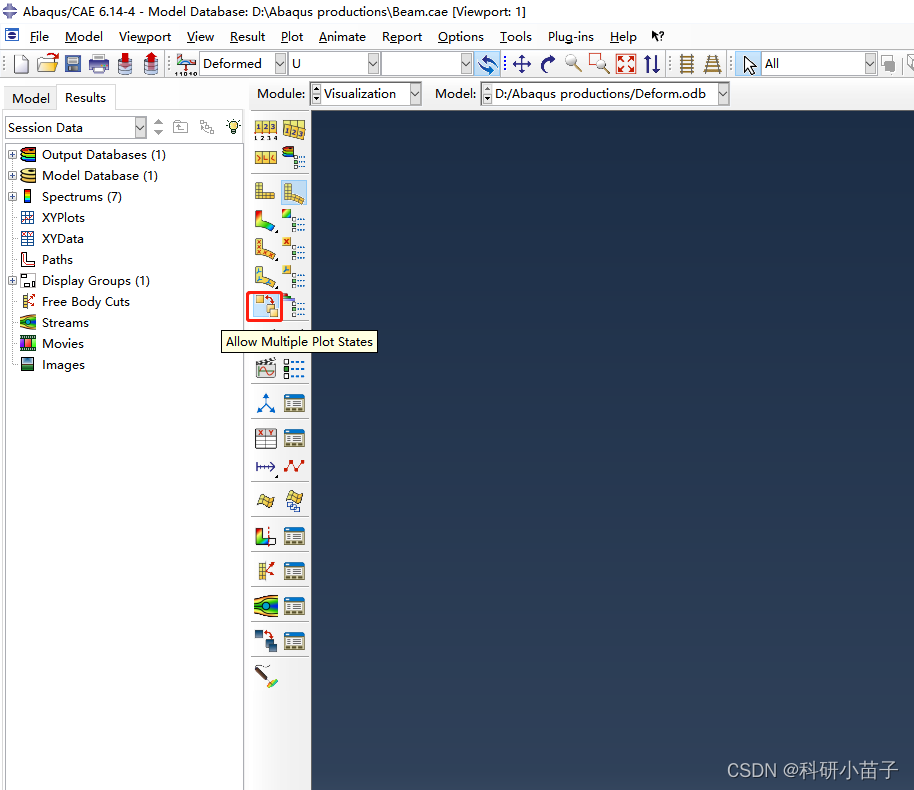Switch to the Model tab
The height and width of the screenshot is (790, 914).
point(31,98)
